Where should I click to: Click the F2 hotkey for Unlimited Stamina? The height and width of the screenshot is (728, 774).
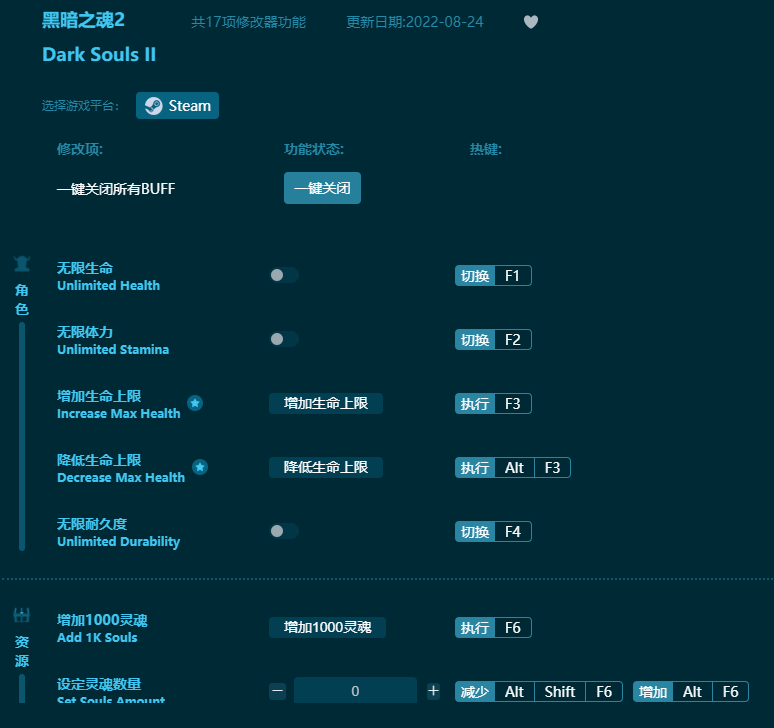tap(512, 340)
